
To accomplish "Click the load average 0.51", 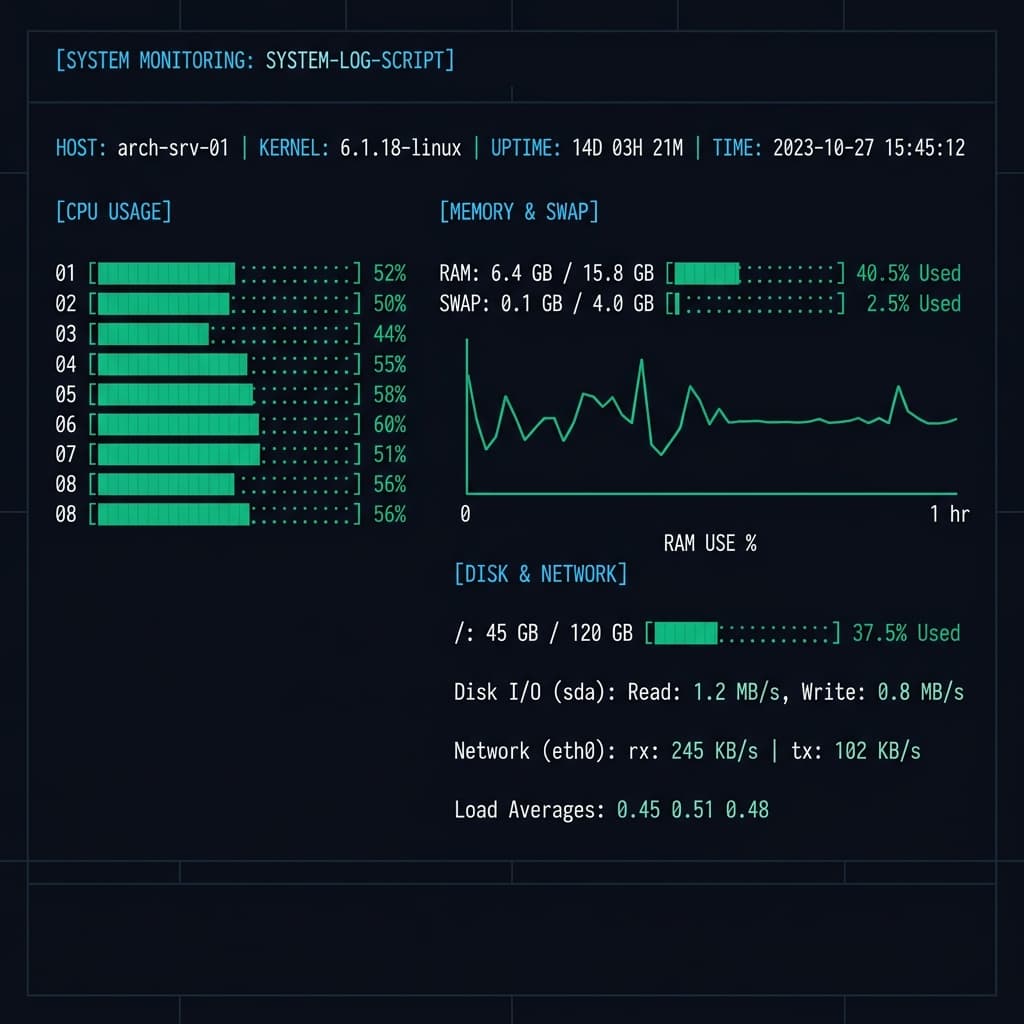I will pos(693,810).
